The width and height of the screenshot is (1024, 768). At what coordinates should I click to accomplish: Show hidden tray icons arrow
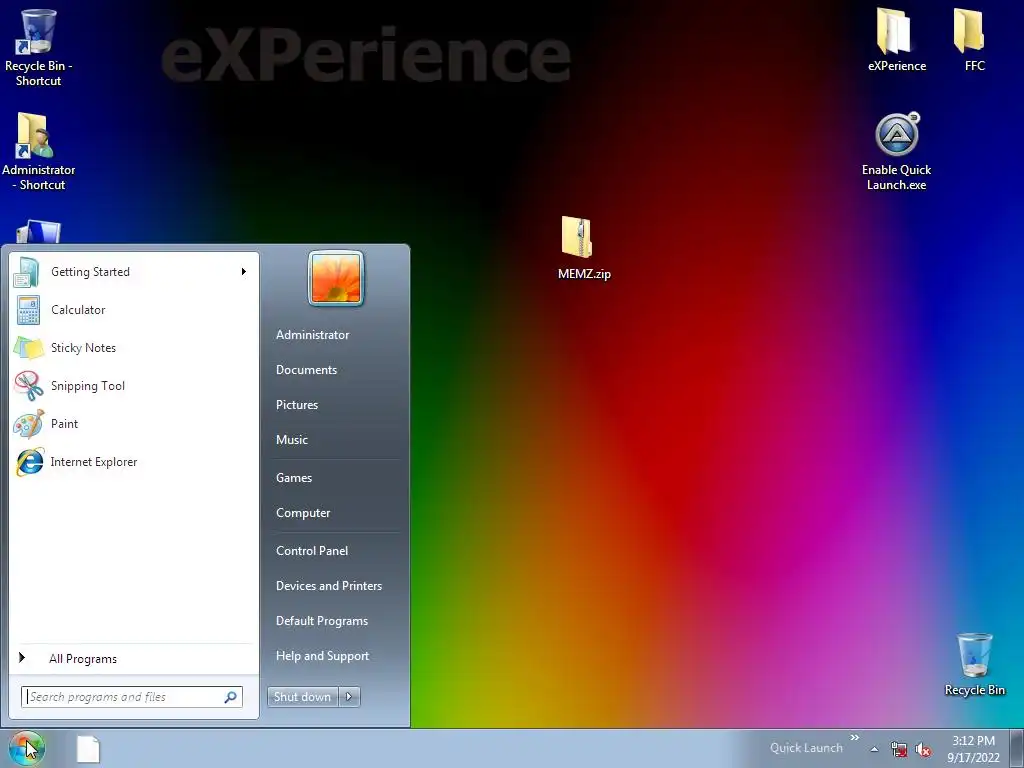[874, 749]
